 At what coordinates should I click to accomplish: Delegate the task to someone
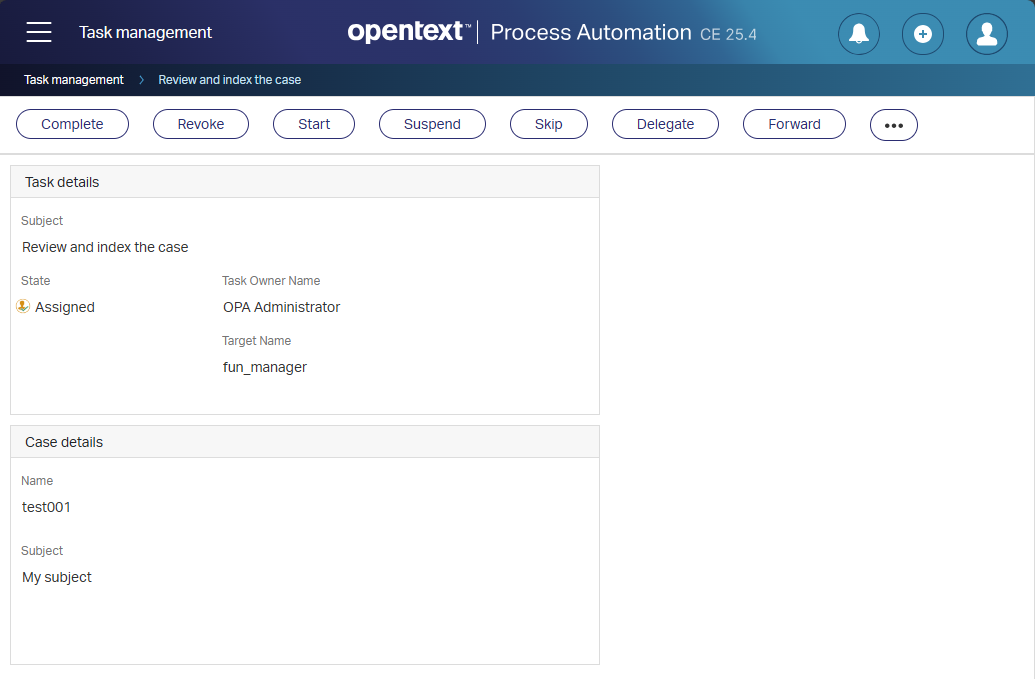pyautogui.click(x=665, y=124)
